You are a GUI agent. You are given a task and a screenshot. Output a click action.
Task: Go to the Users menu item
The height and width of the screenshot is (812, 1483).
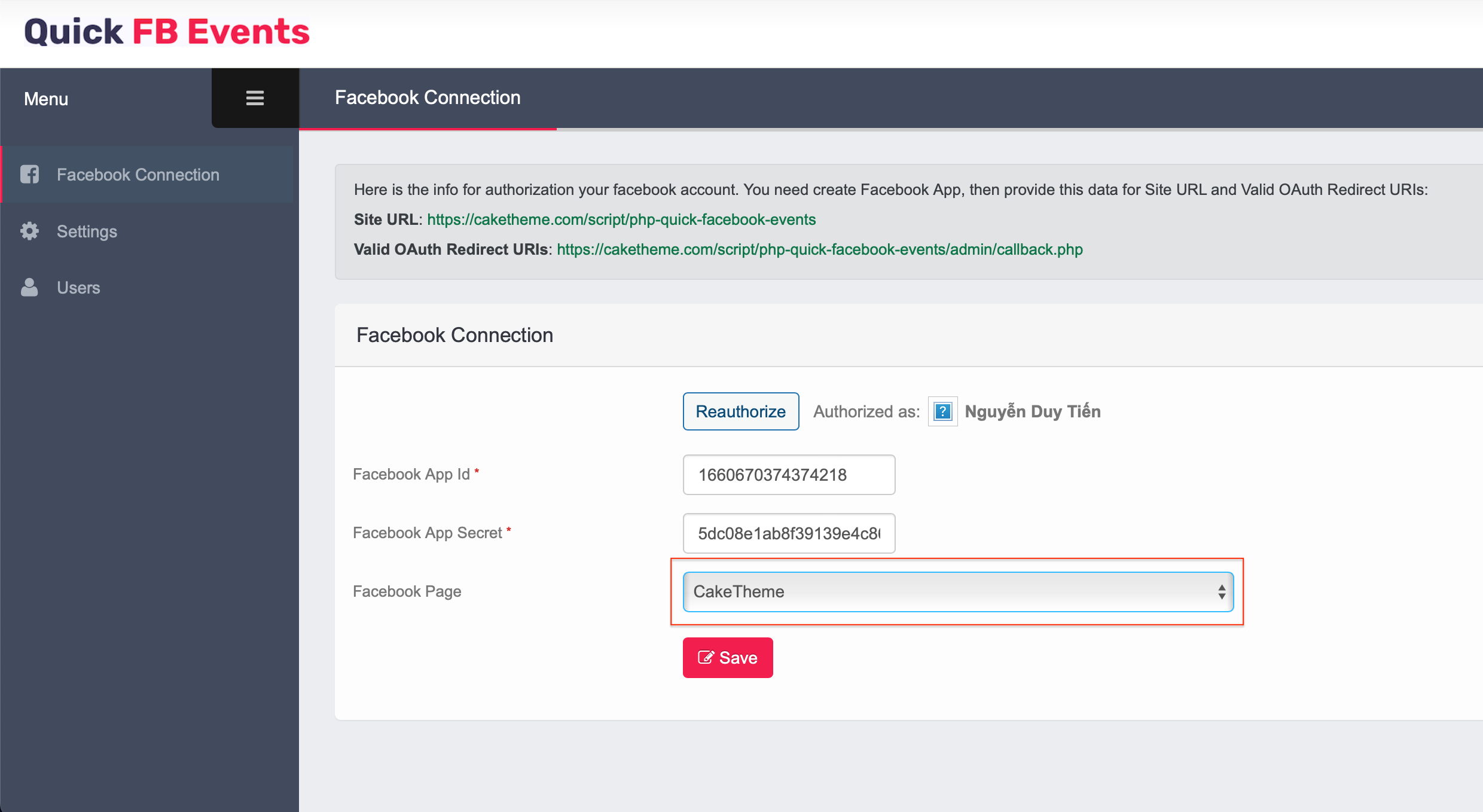click(x=78, y=288)
